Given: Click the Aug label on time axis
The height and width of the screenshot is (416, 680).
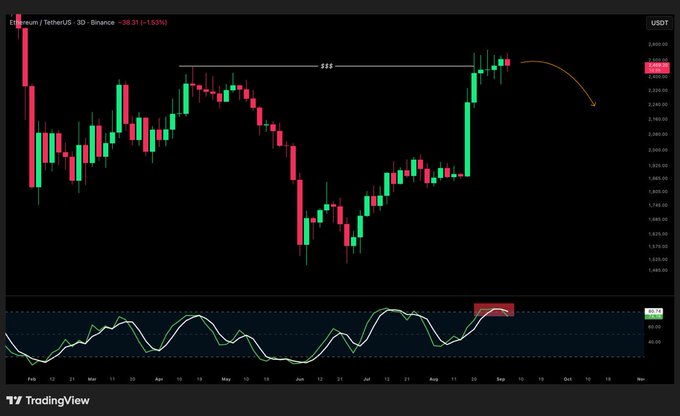Looking at the screenshot, I should click(433, 379).
